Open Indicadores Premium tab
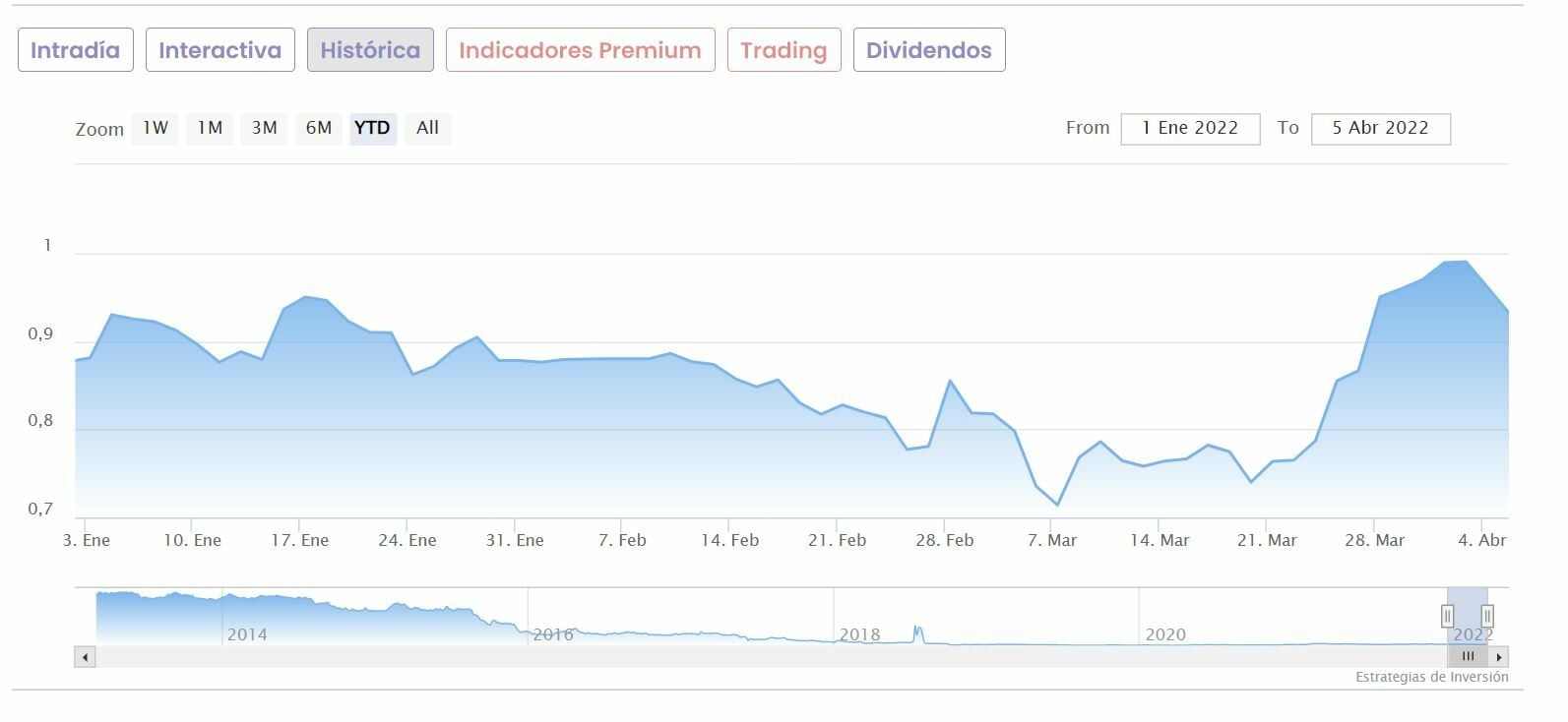1568x722 pixels. click(580, 50)
